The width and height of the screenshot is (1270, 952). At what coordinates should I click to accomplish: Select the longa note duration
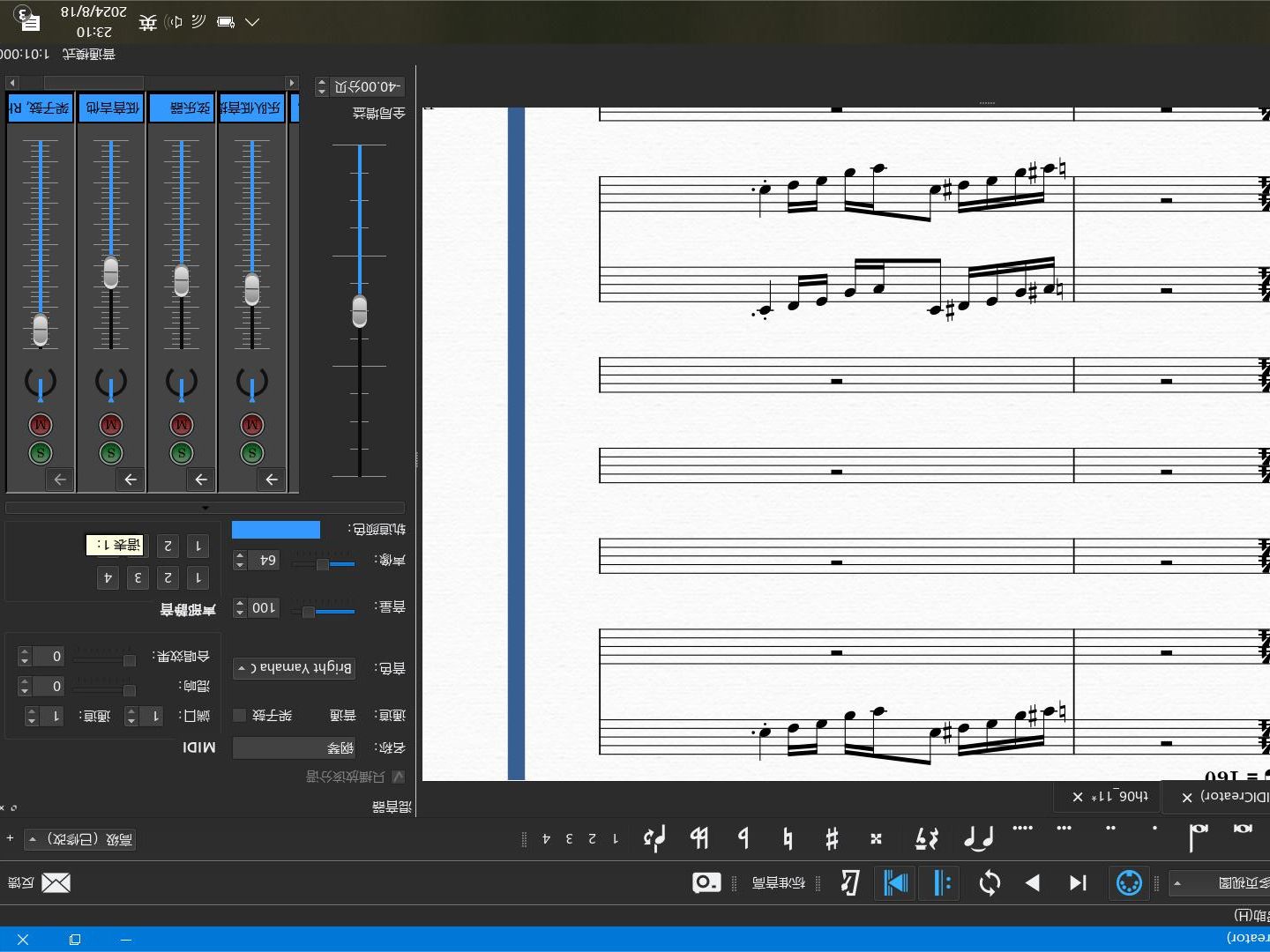pos(1198,837)
